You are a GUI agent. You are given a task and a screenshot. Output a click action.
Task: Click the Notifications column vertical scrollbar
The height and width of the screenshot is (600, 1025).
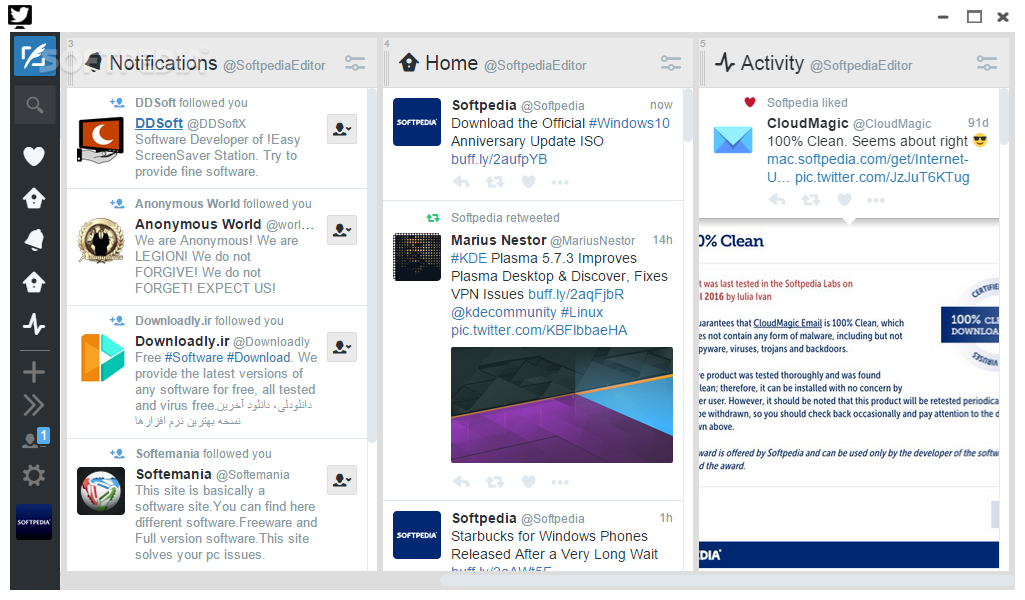point(372,265)
